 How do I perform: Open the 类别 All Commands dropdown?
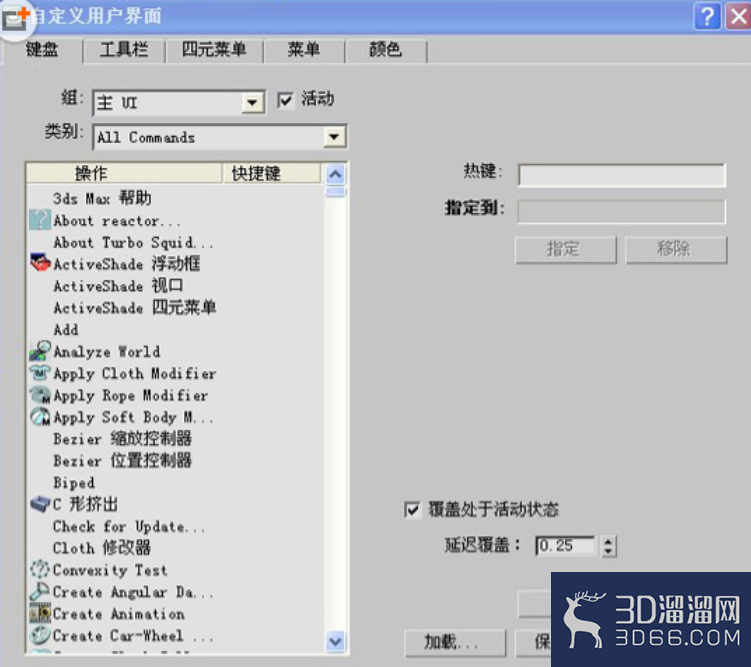point(219,137)
